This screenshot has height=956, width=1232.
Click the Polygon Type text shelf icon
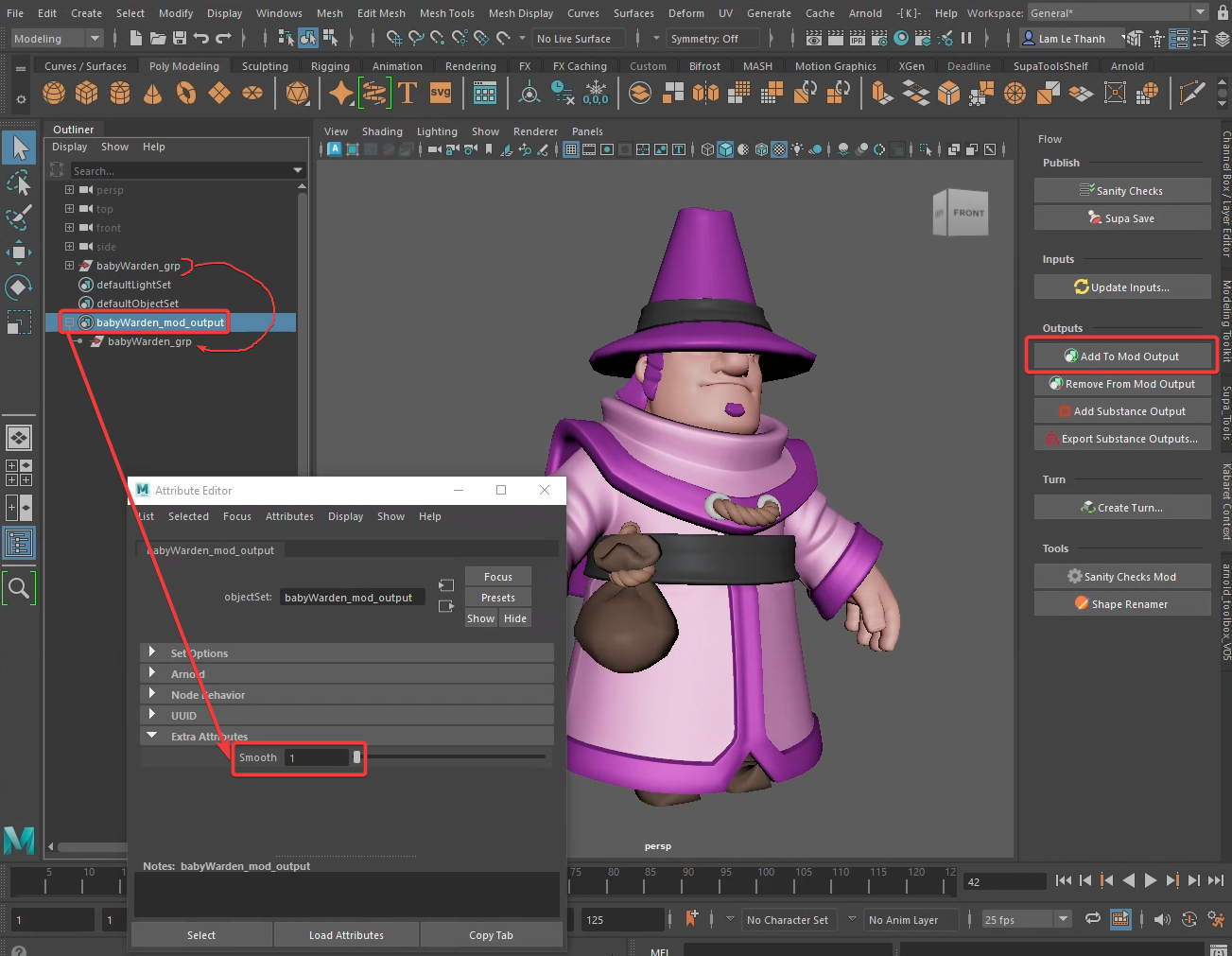(408, 93)
